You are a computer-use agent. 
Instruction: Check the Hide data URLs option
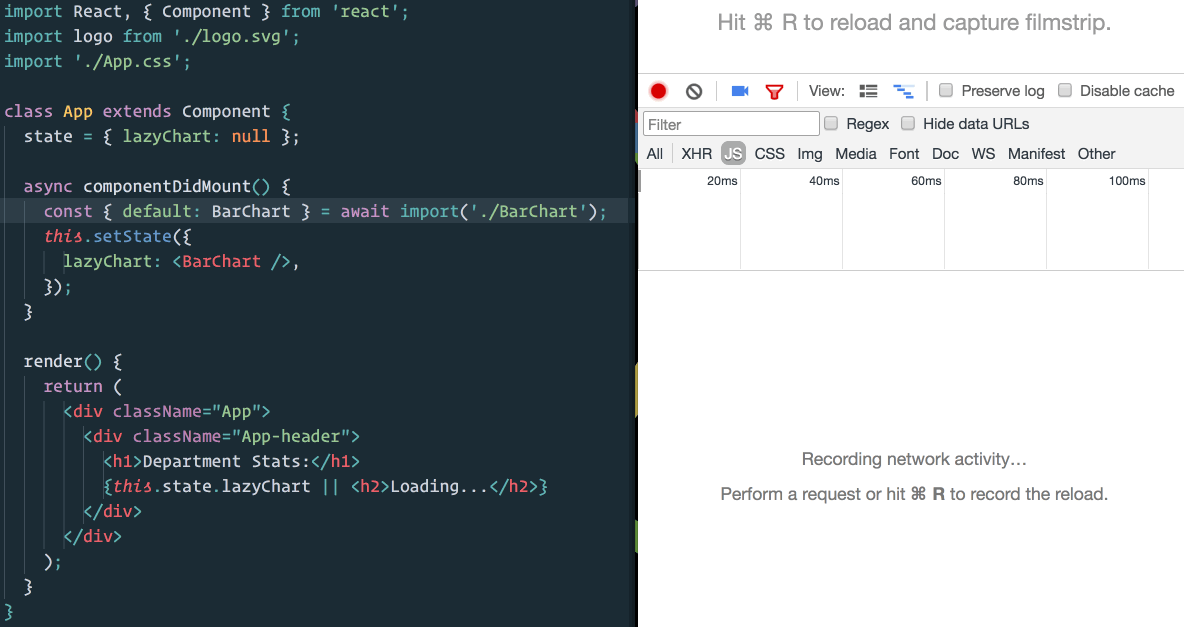click(x=907, y=123)
